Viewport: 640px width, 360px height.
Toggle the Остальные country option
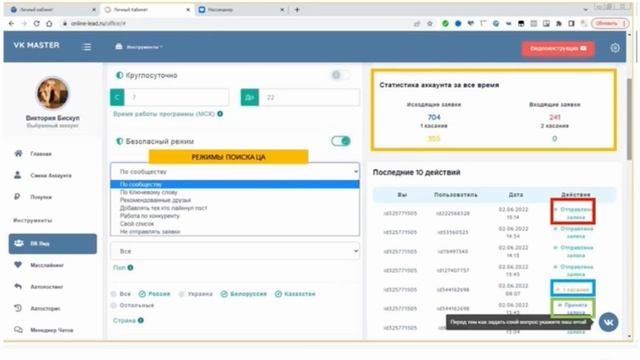(x=113, y=305)
